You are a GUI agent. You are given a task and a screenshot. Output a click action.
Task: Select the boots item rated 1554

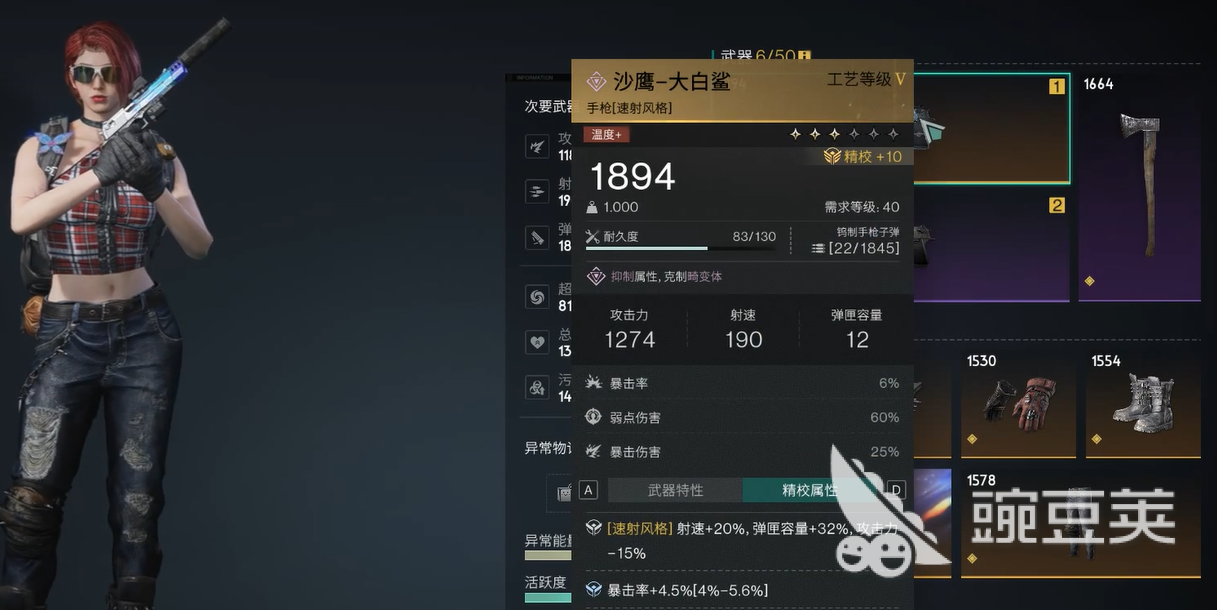(x=1142, y=403)
